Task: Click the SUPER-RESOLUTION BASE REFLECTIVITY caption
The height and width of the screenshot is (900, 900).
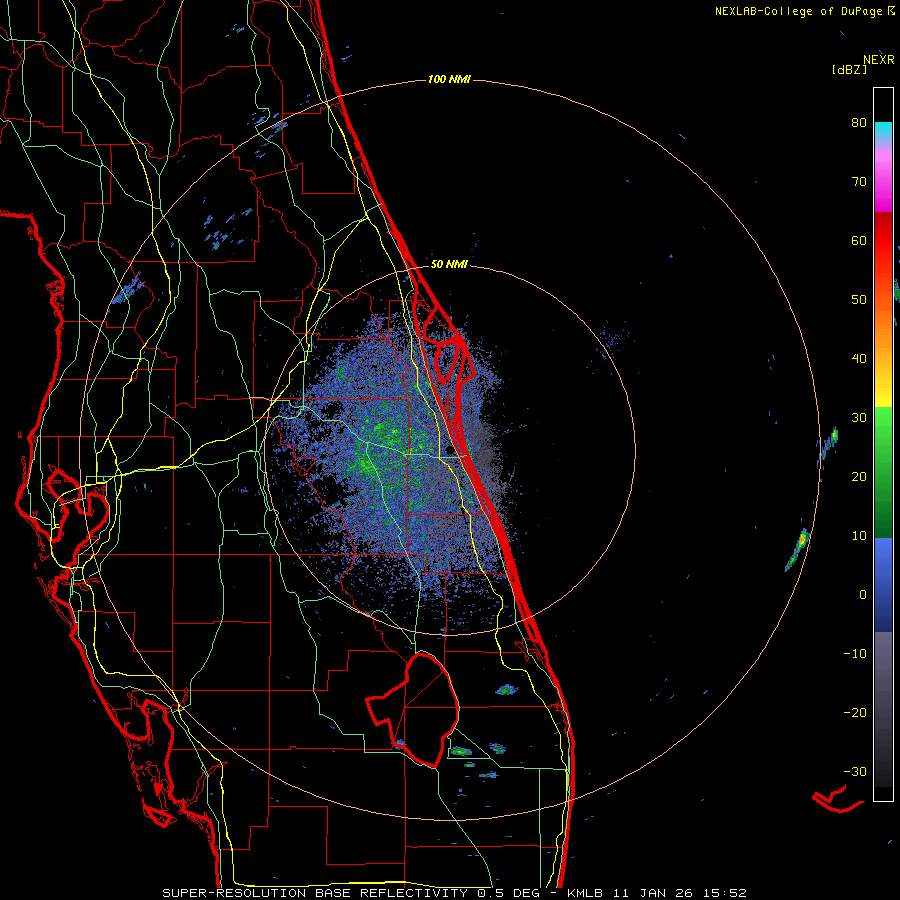Action: pyautogui.click(x=315, y=893)
